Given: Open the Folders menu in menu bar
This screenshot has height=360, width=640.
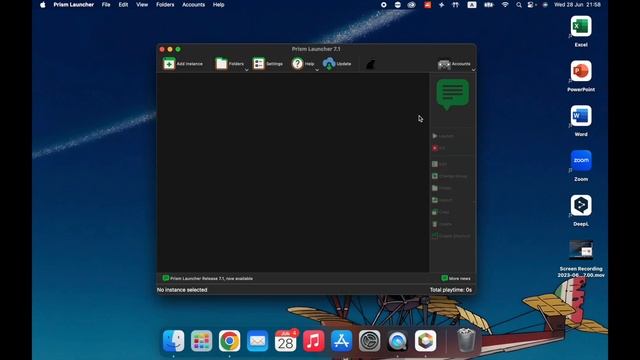Looking at the screenshot, I should point(165,5).
